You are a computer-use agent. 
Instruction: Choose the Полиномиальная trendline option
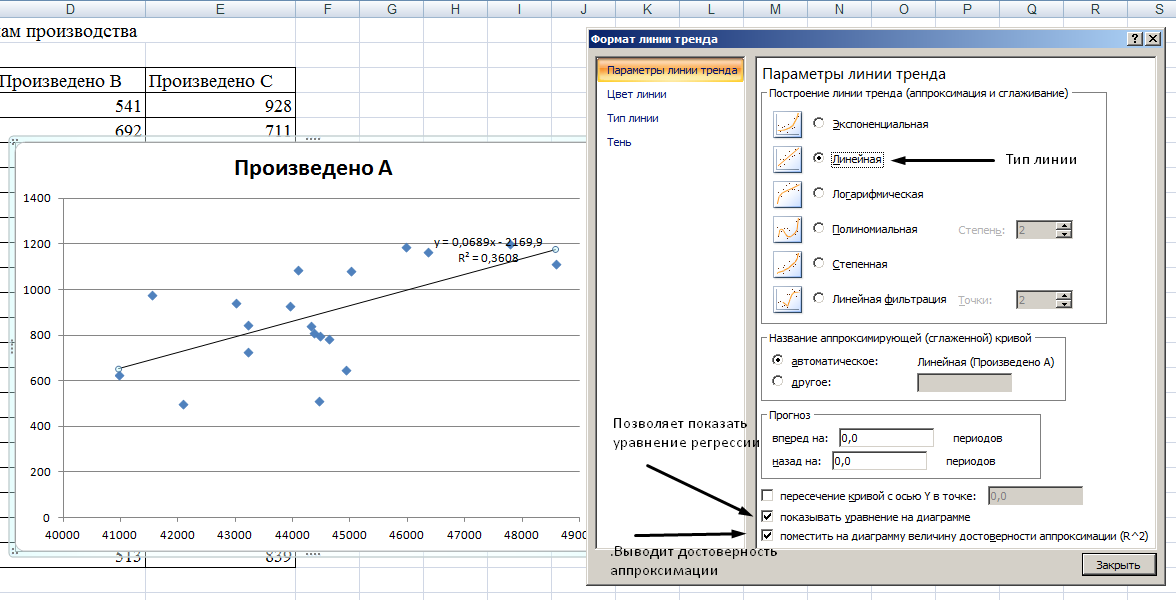coord(818,228)
